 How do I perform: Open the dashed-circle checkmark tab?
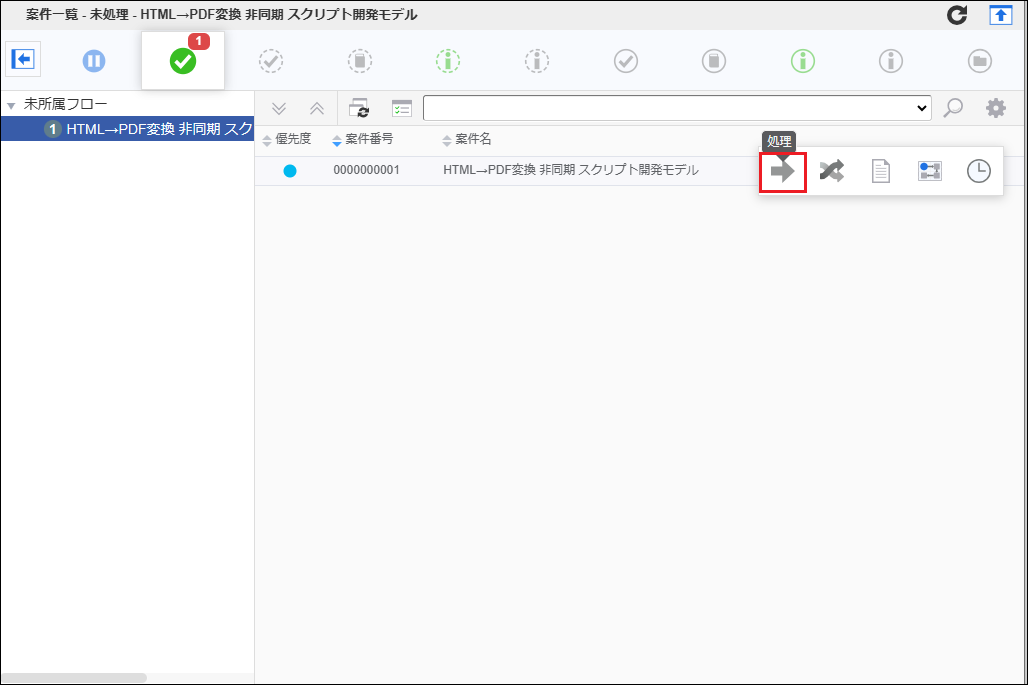[x=271, y=61]
